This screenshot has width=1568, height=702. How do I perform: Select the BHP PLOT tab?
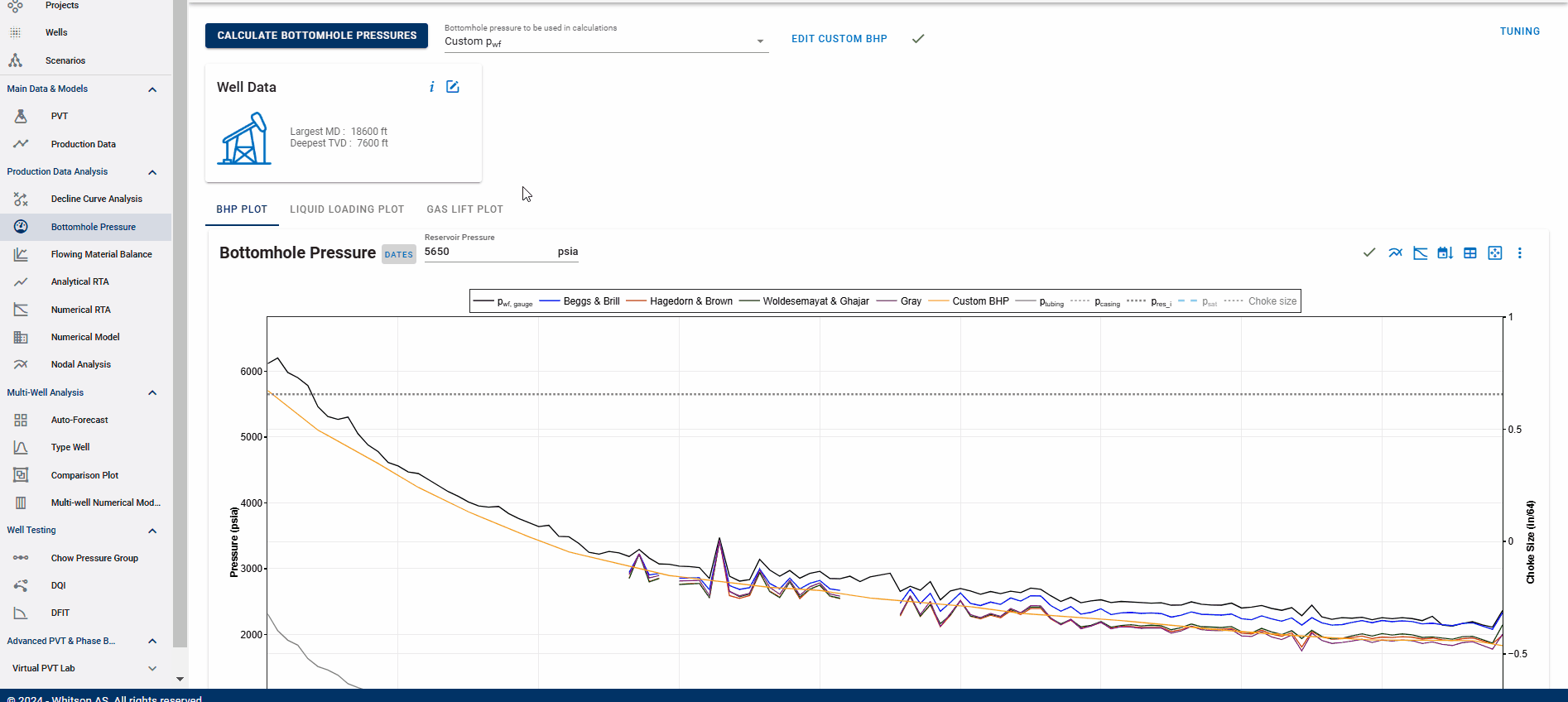point(242,209)
